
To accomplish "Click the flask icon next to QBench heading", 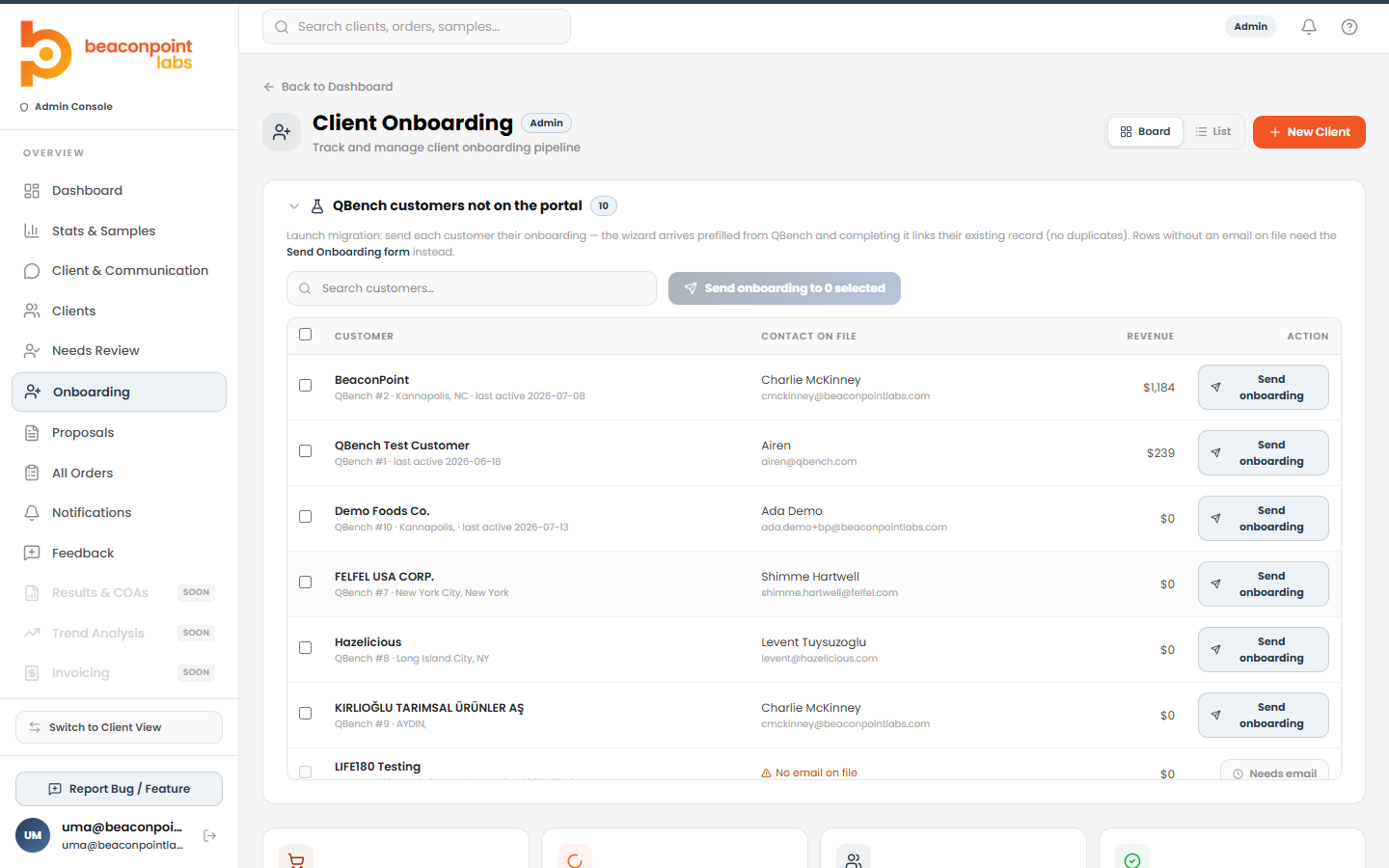I will (317, 205).
